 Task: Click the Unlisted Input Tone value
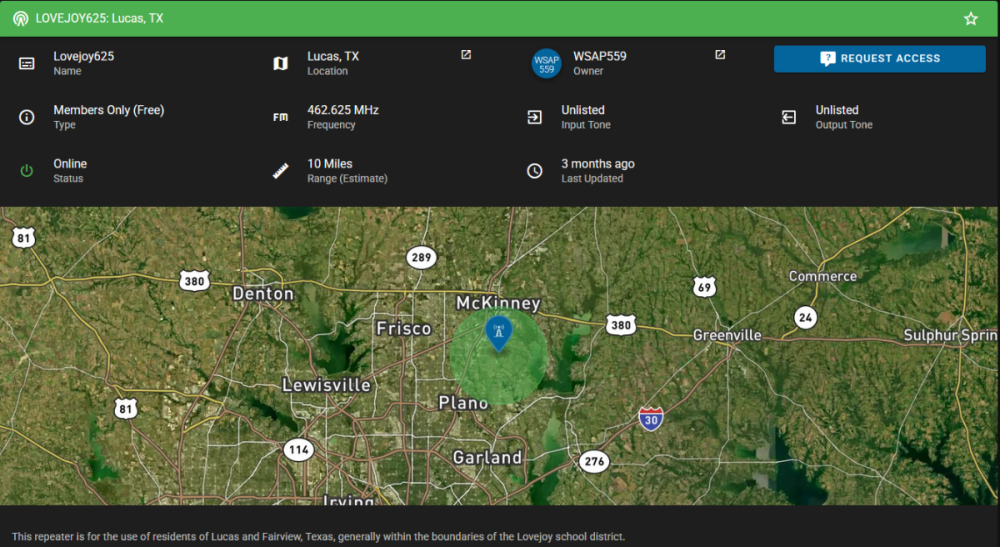582,110
